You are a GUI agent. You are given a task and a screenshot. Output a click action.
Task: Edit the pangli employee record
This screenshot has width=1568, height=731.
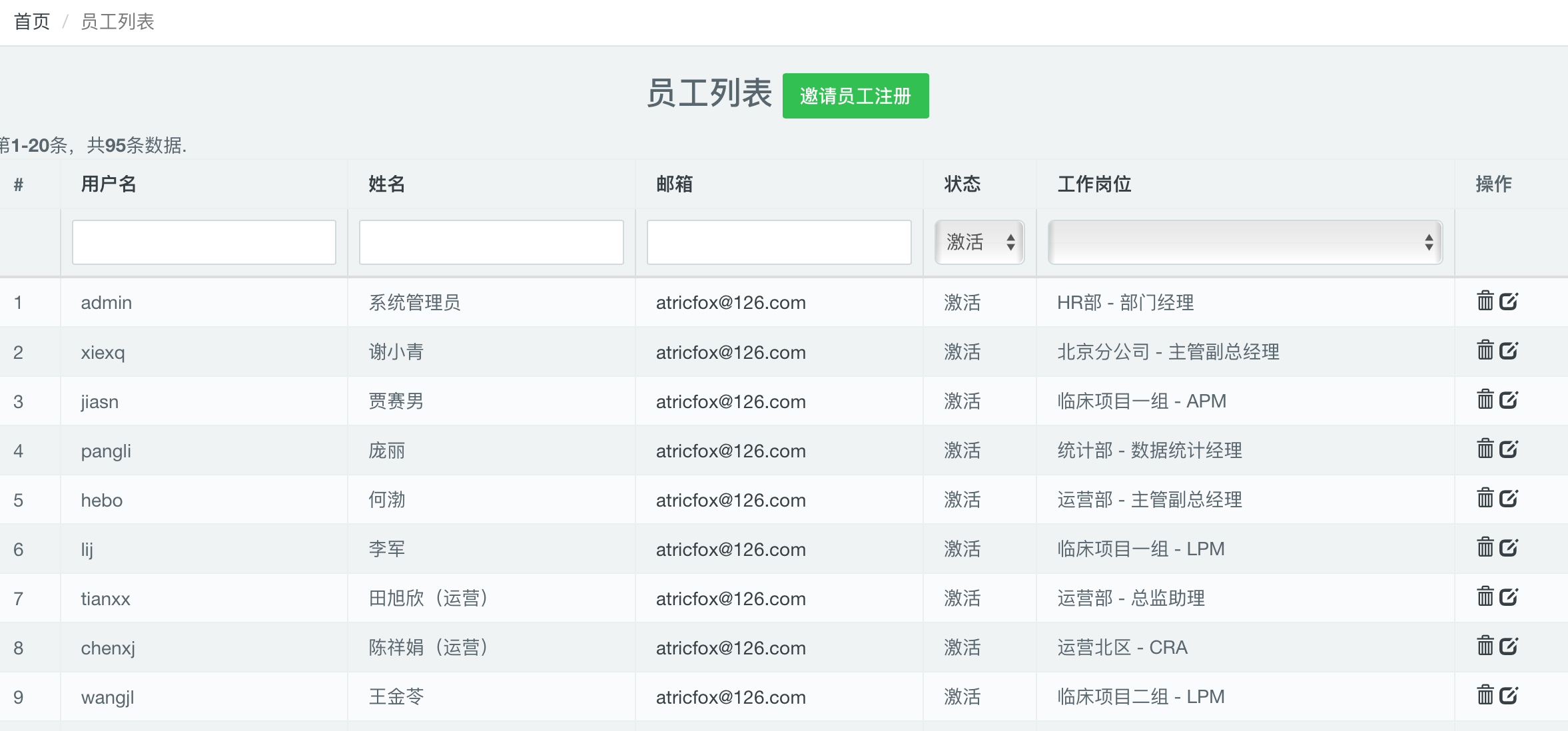(1509, 449)
